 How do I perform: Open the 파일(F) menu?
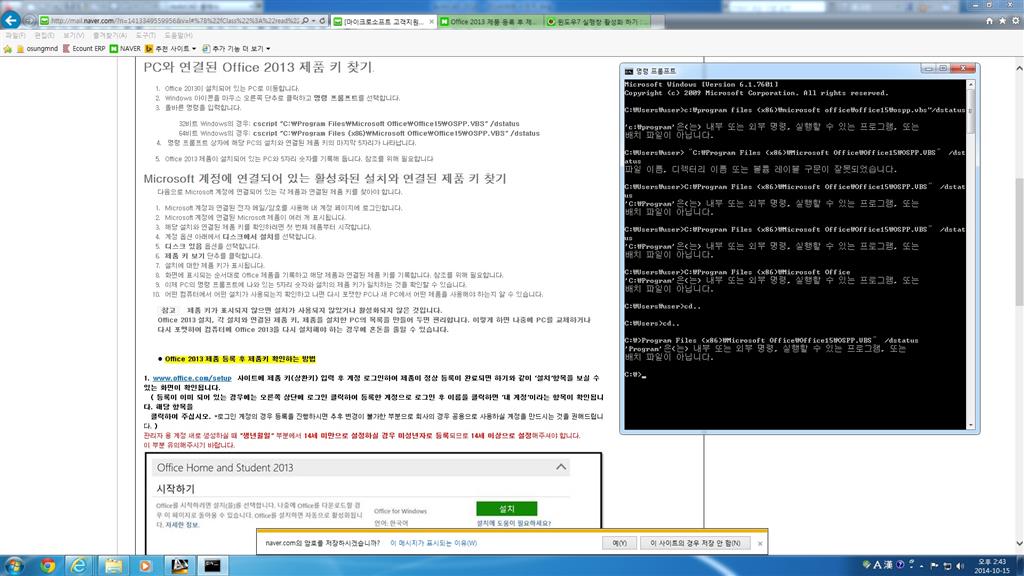point(15,35)
